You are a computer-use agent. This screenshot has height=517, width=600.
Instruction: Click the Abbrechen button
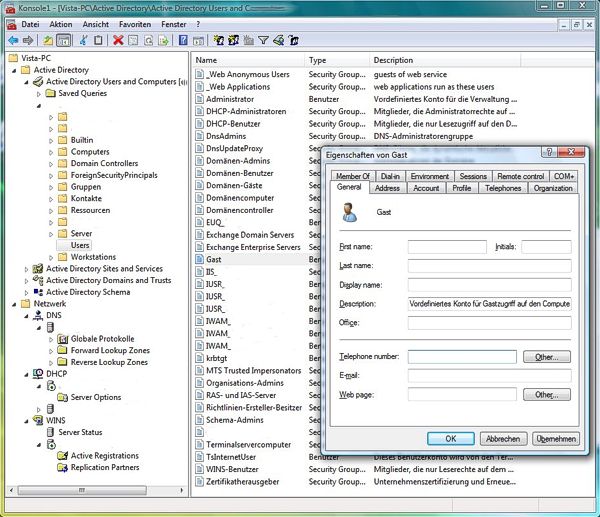503,439
